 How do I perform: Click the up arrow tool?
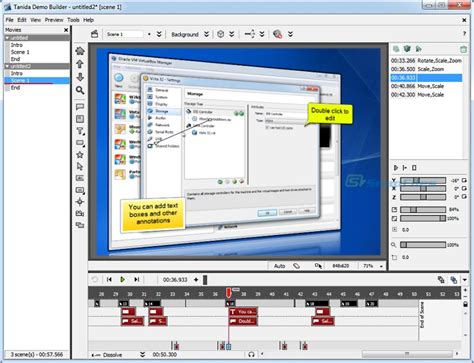point(80,64)
